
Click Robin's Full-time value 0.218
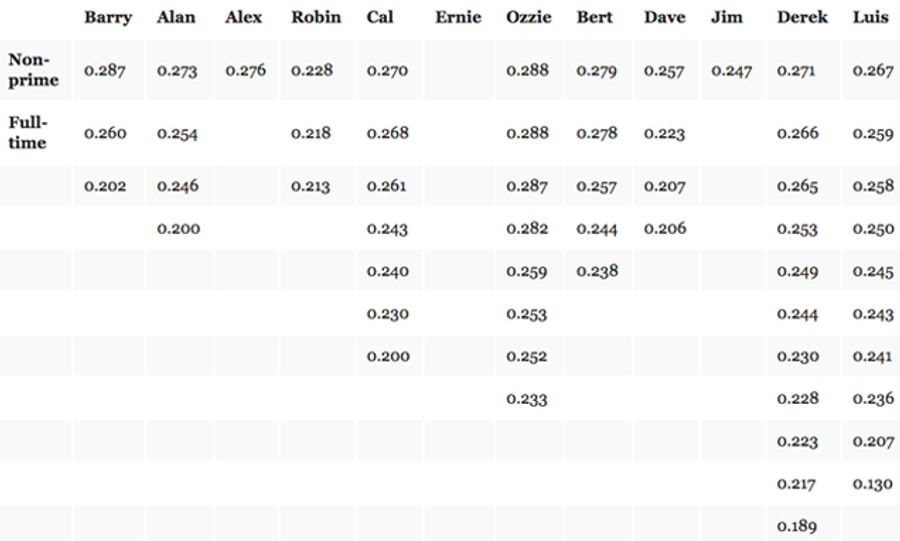[311, 133]
